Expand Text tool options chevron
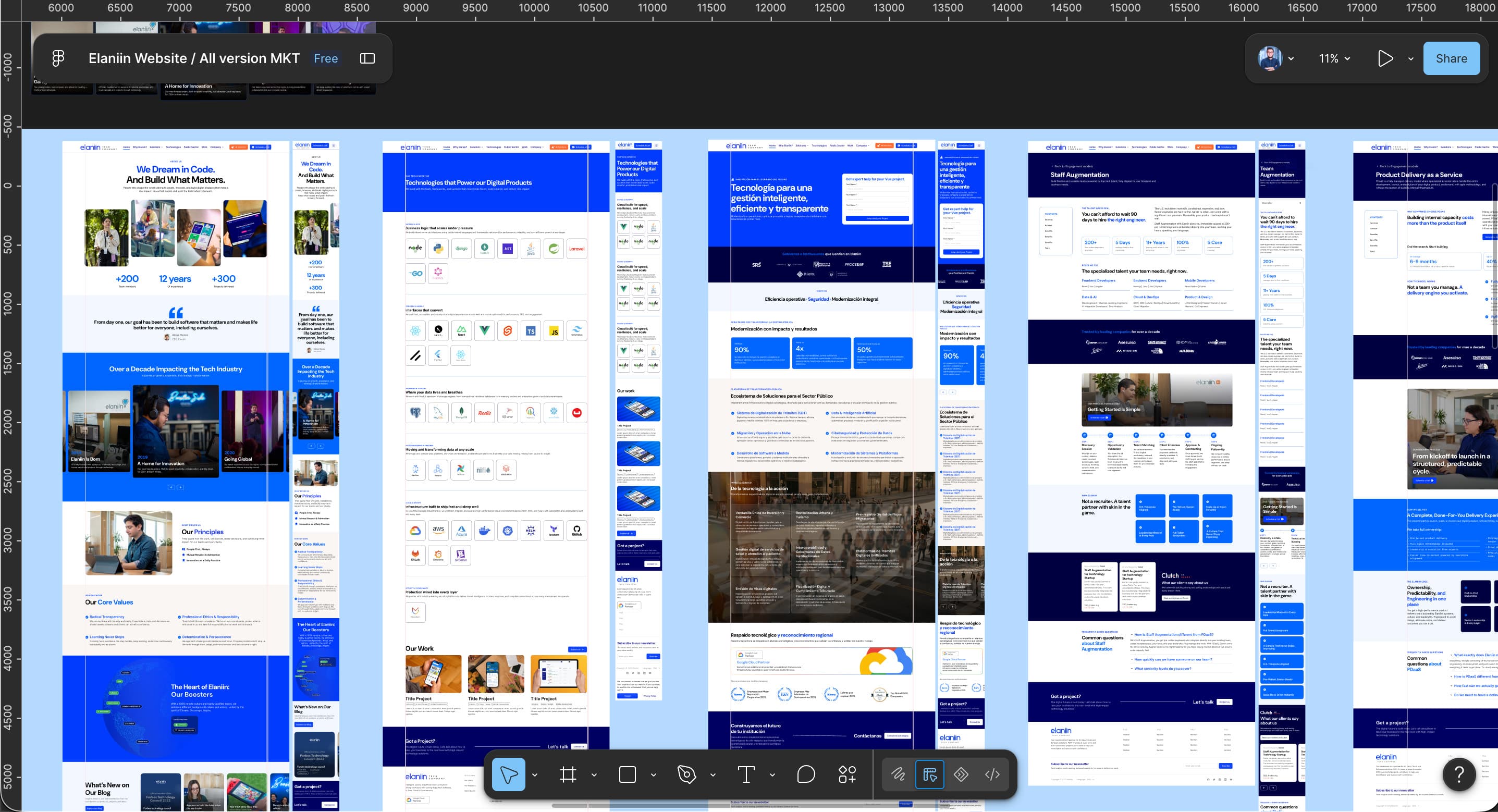 [772, 775]
